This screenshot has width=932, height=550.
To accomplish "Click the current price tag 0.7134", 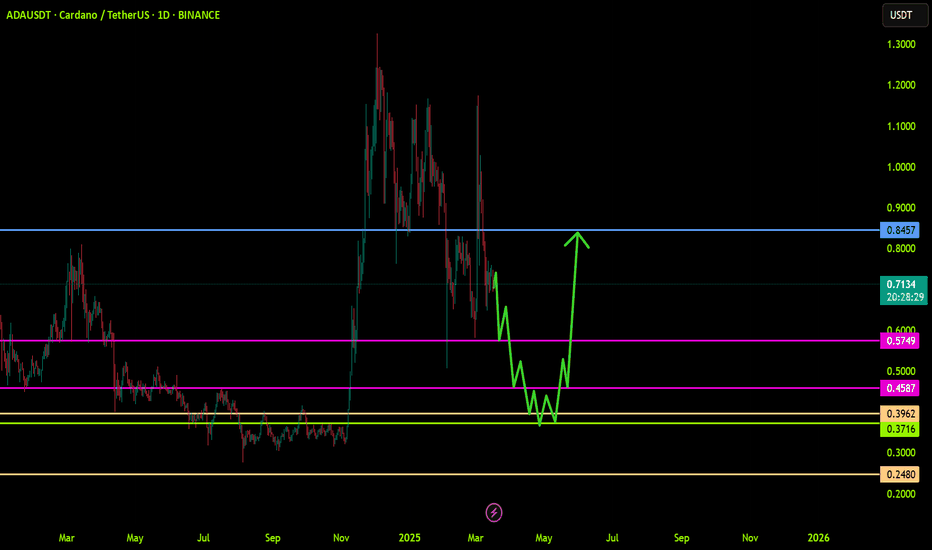I will 903,290.
